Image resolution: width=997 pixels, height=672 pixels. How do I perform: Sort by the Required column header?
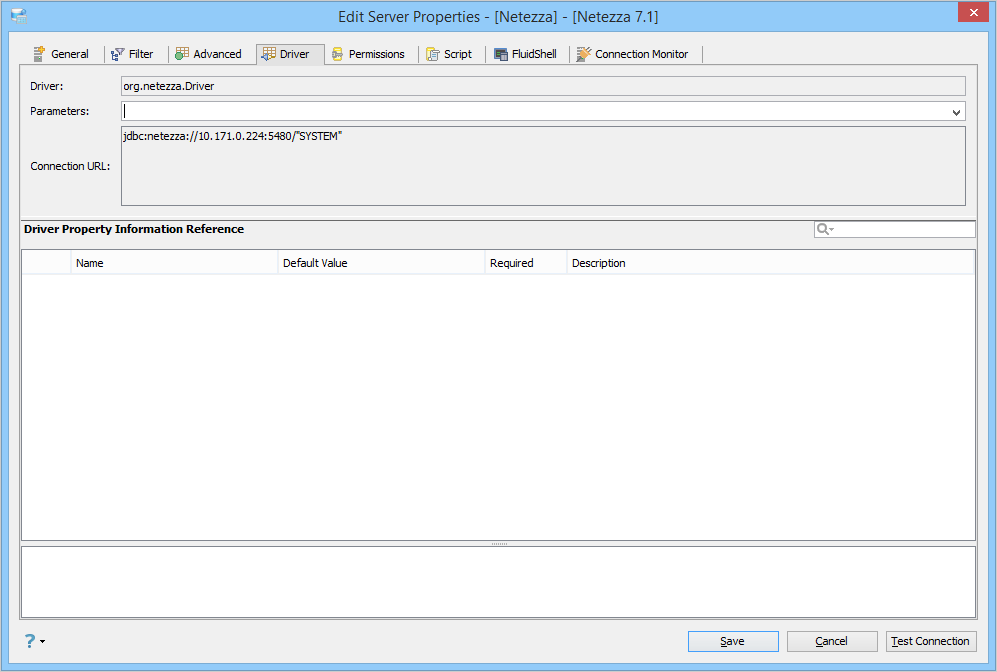525,263
